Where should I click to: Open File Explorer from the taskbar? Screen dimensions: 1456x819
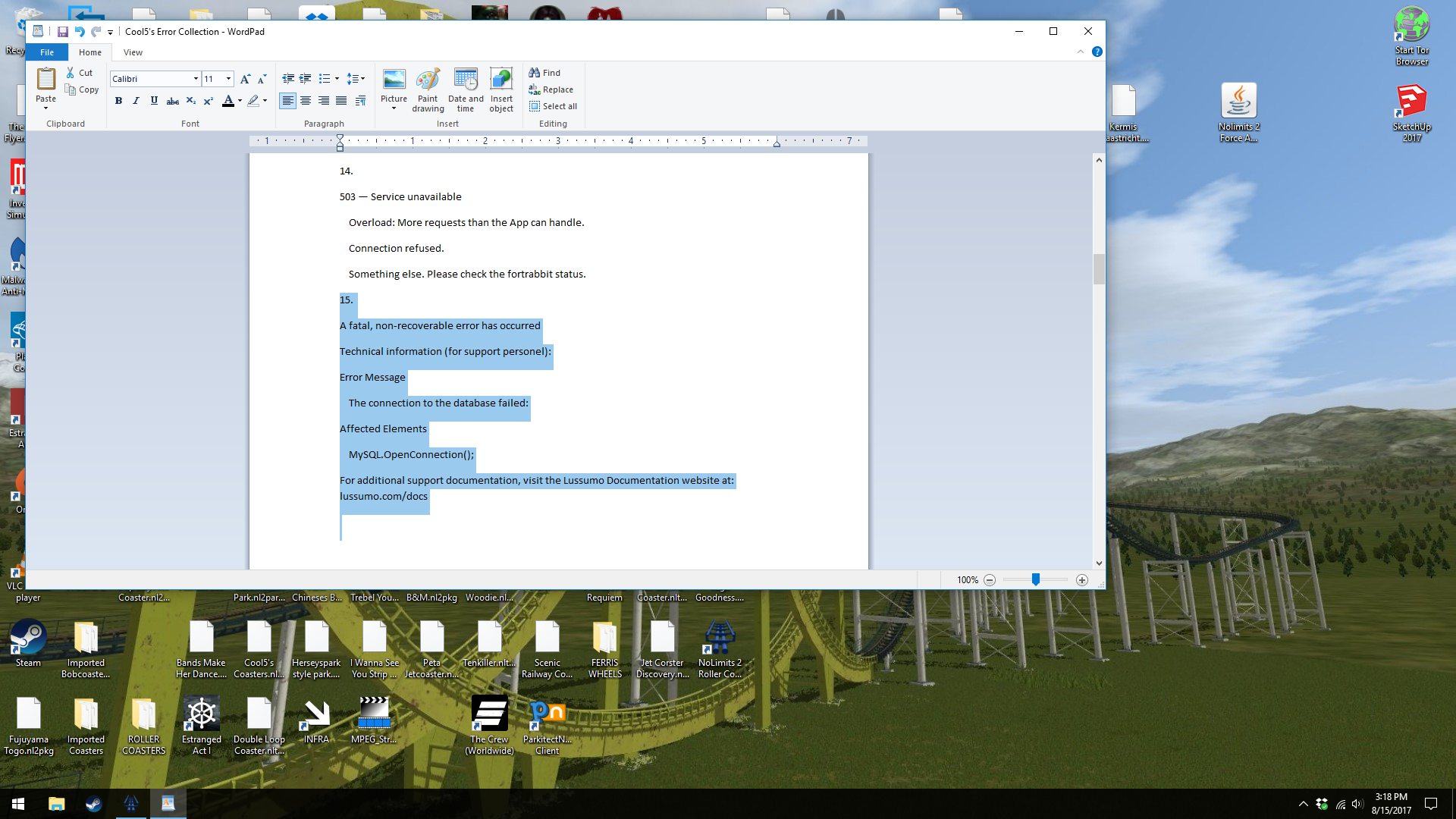[57, 804]
